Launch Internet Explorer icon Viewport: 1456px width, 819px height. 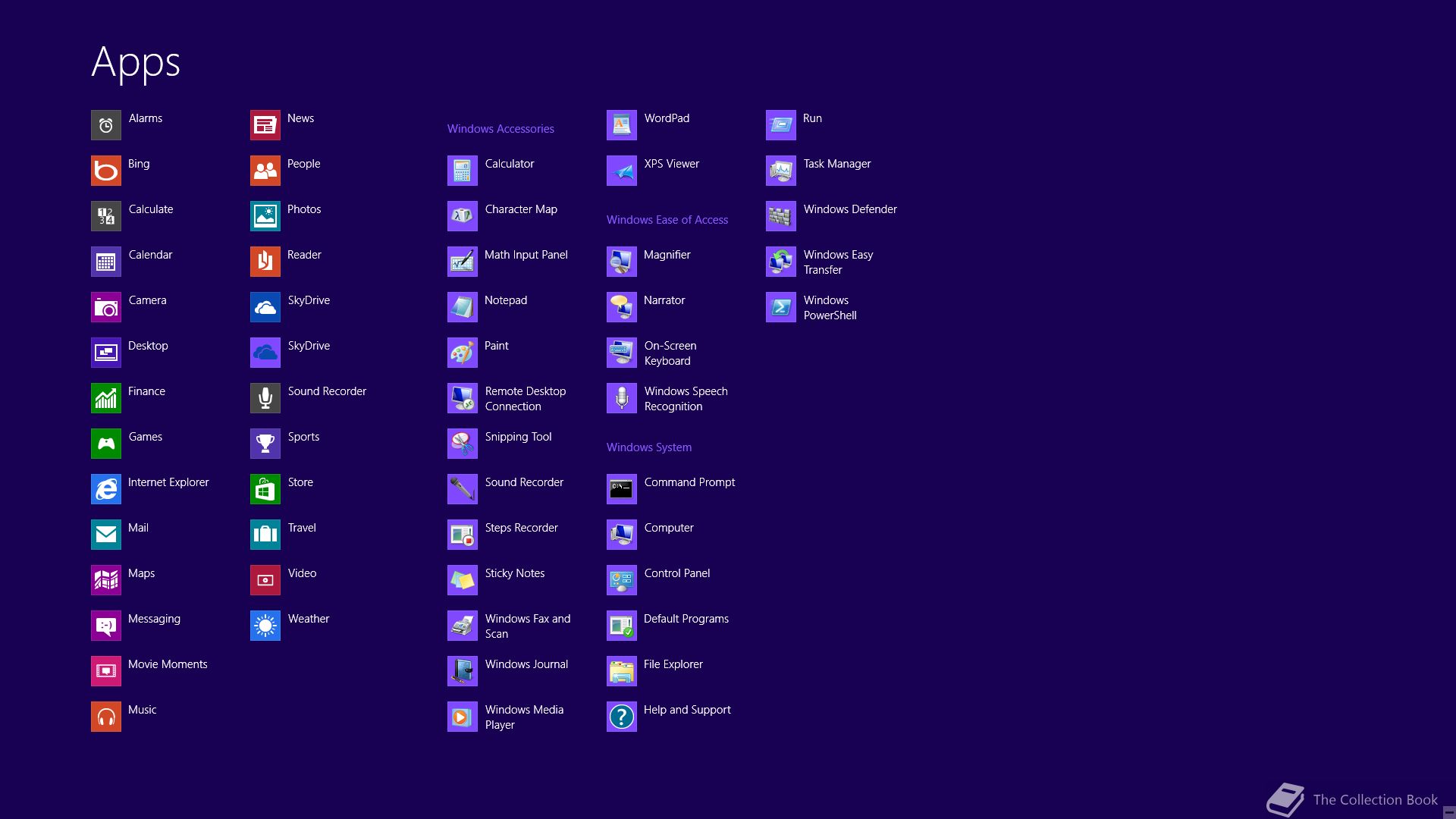[x=106, y=489]
